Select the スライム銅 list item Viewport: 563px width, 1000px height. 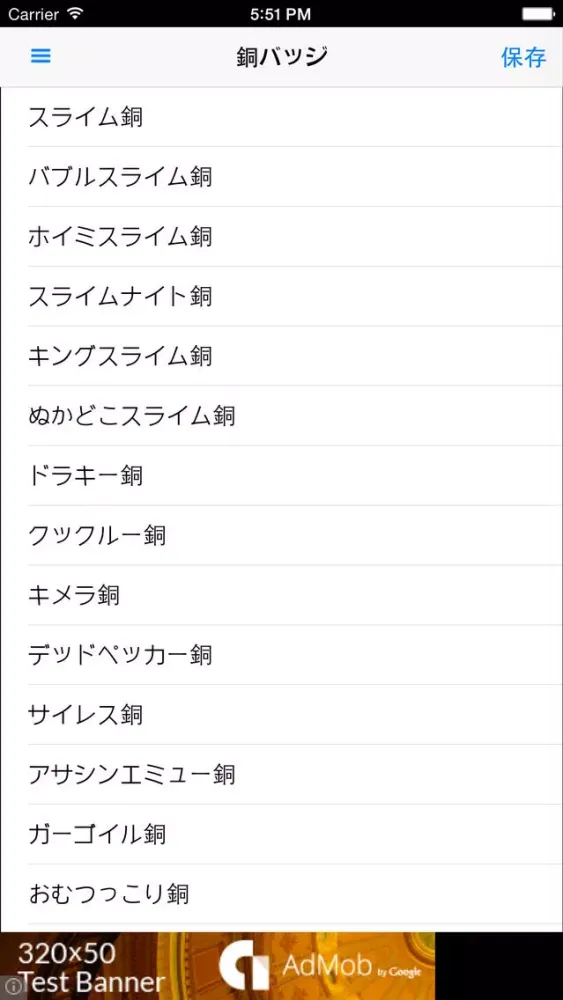281,117
